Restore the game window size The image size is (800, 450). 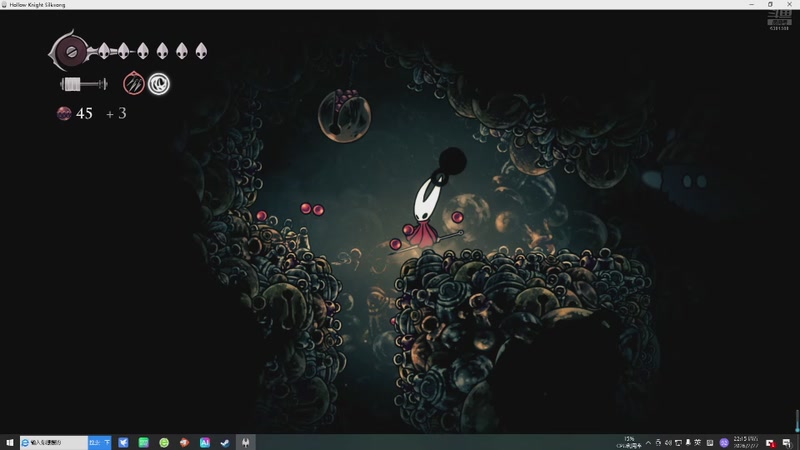coord(770,4)
